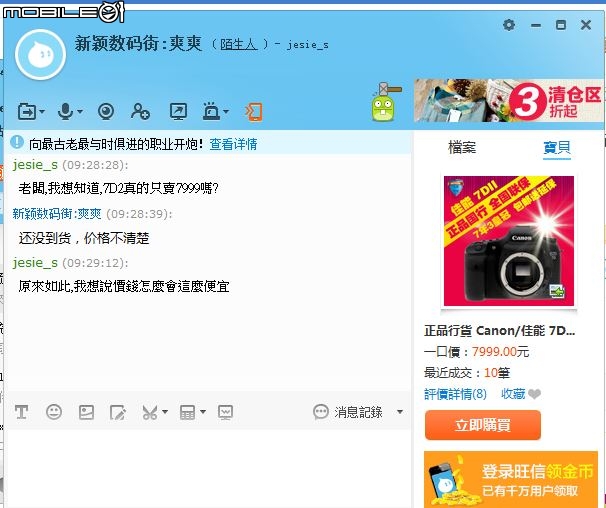Open the settings gear icon

click(x=509, y=25)
